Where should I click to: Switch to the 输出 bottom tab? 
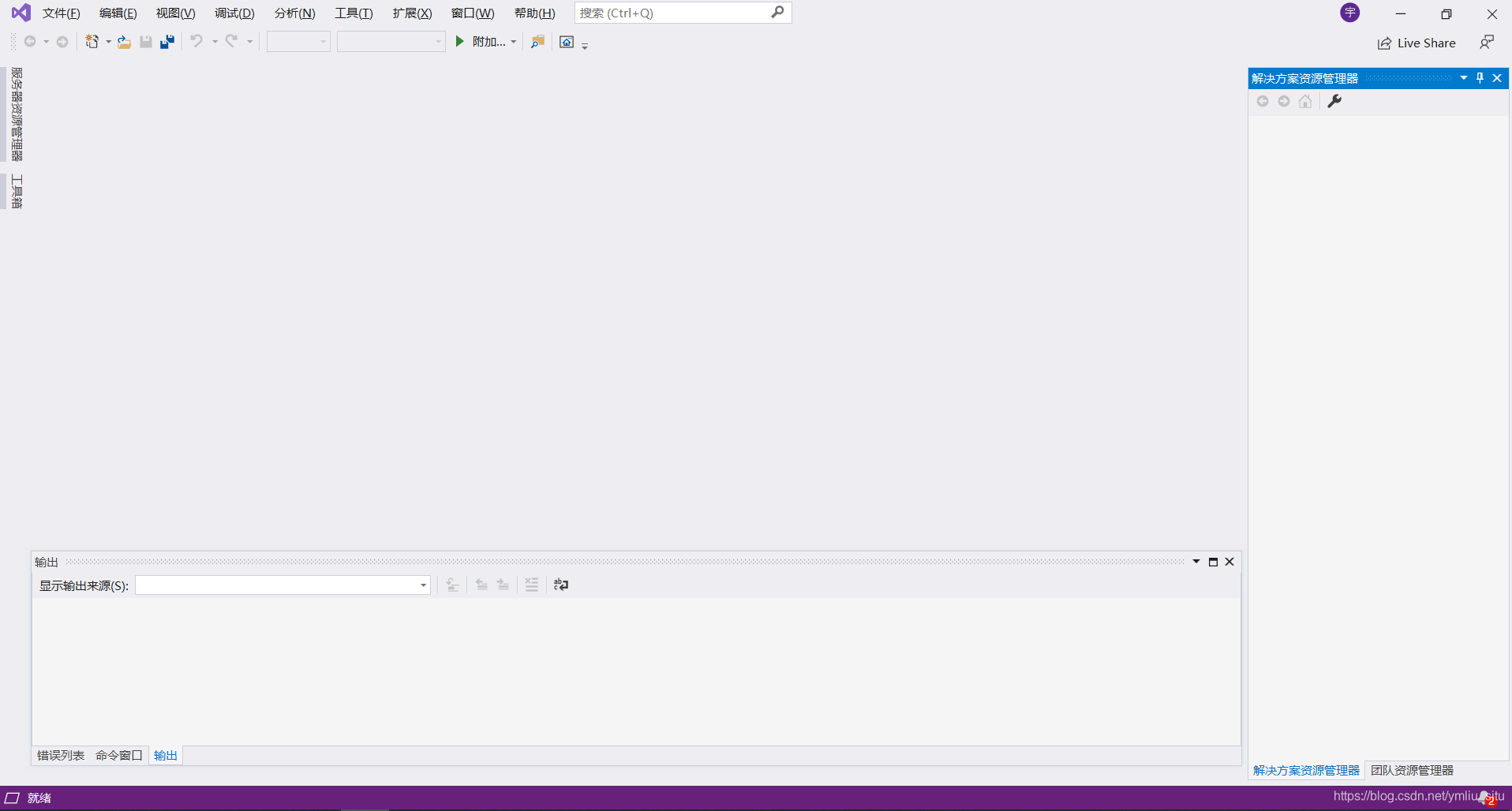coord(166,756)
